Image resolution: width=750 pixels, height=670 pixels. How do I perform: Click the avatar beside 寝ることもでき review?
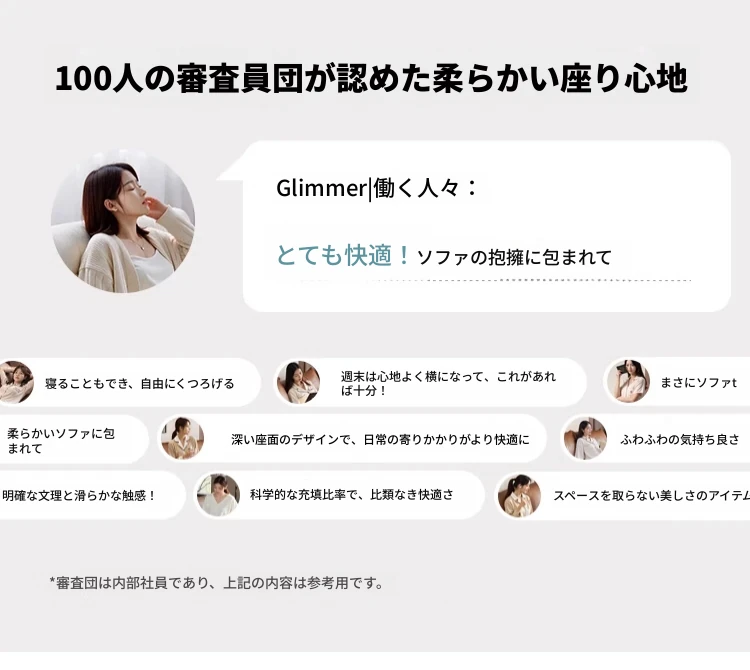[15, 382]
